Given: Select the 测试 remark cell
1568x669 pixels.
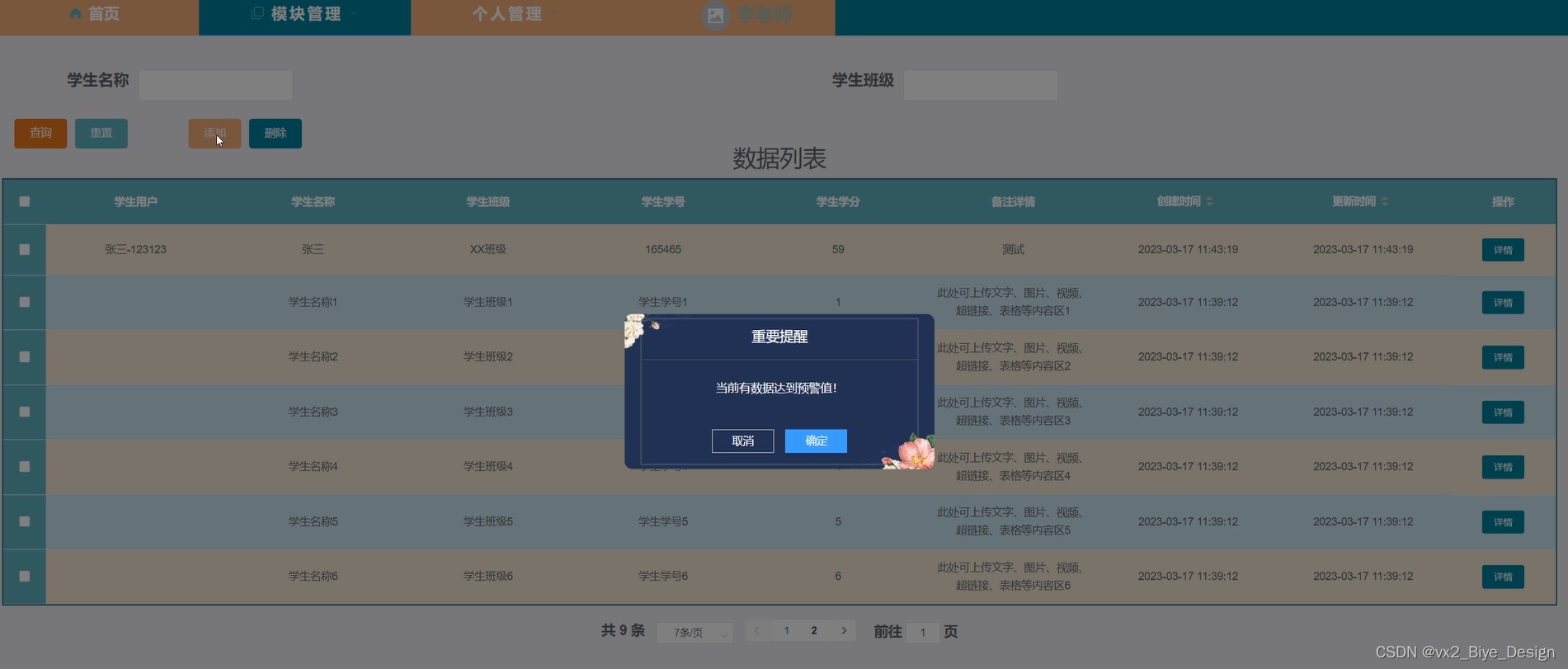Looking at the screenshot, I should (1013, 249).
